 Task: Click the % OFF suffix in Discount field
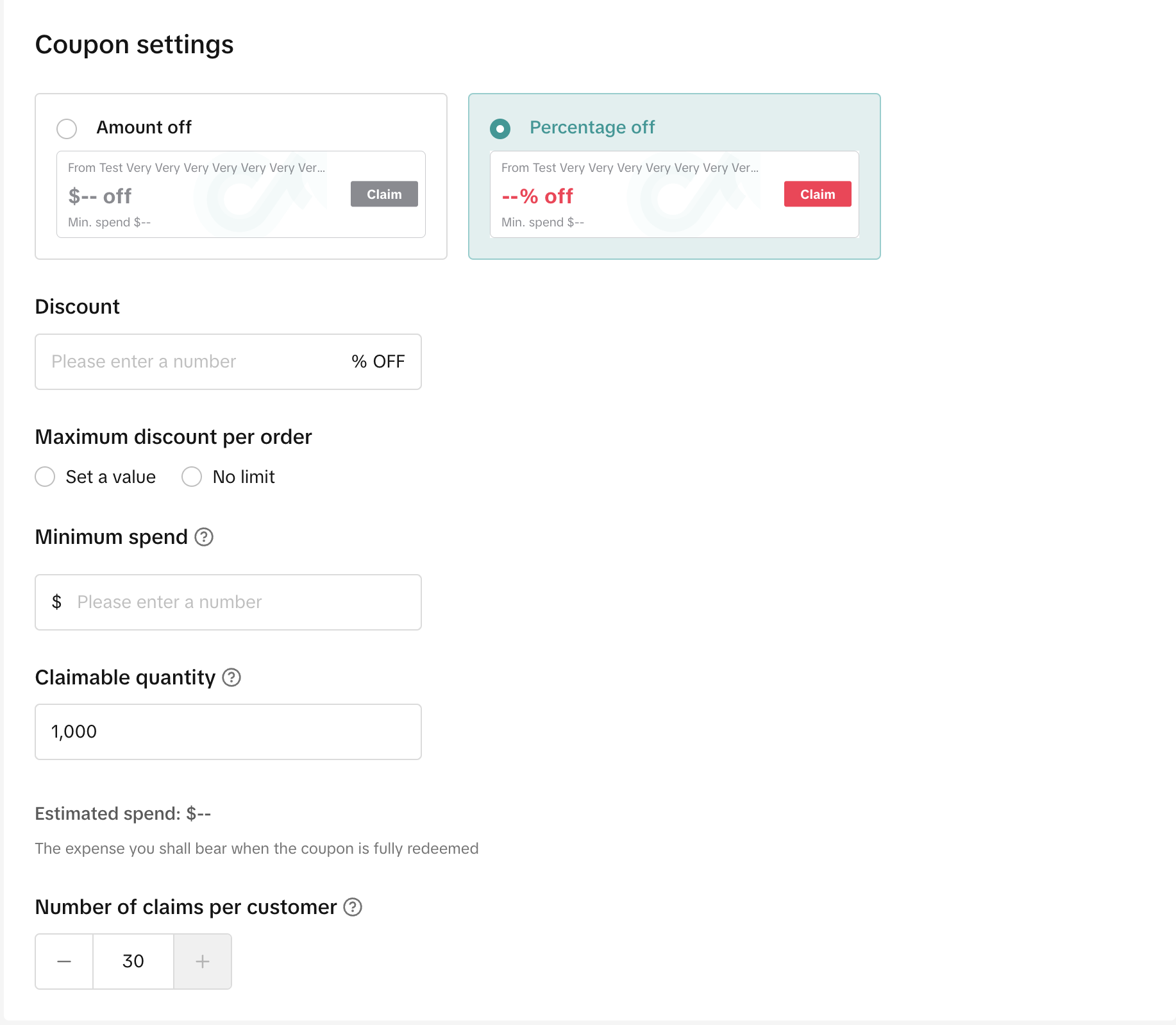378,362
